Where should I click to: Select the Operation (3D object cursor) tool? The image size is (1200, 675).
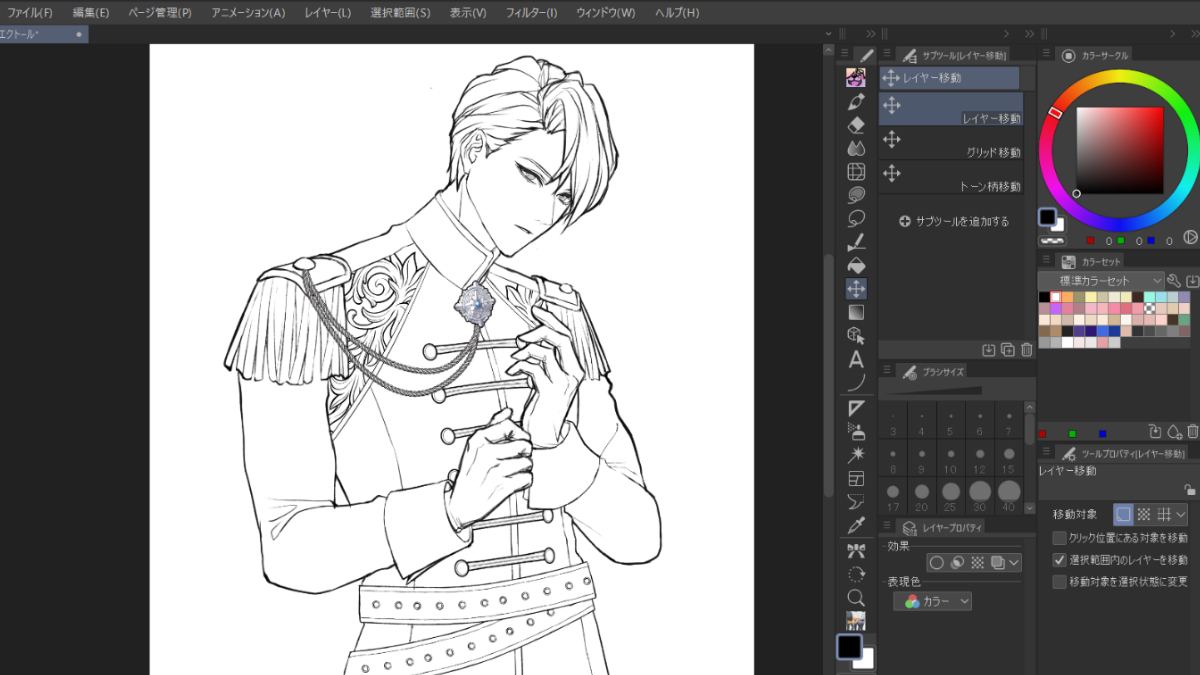pos(856,335)
